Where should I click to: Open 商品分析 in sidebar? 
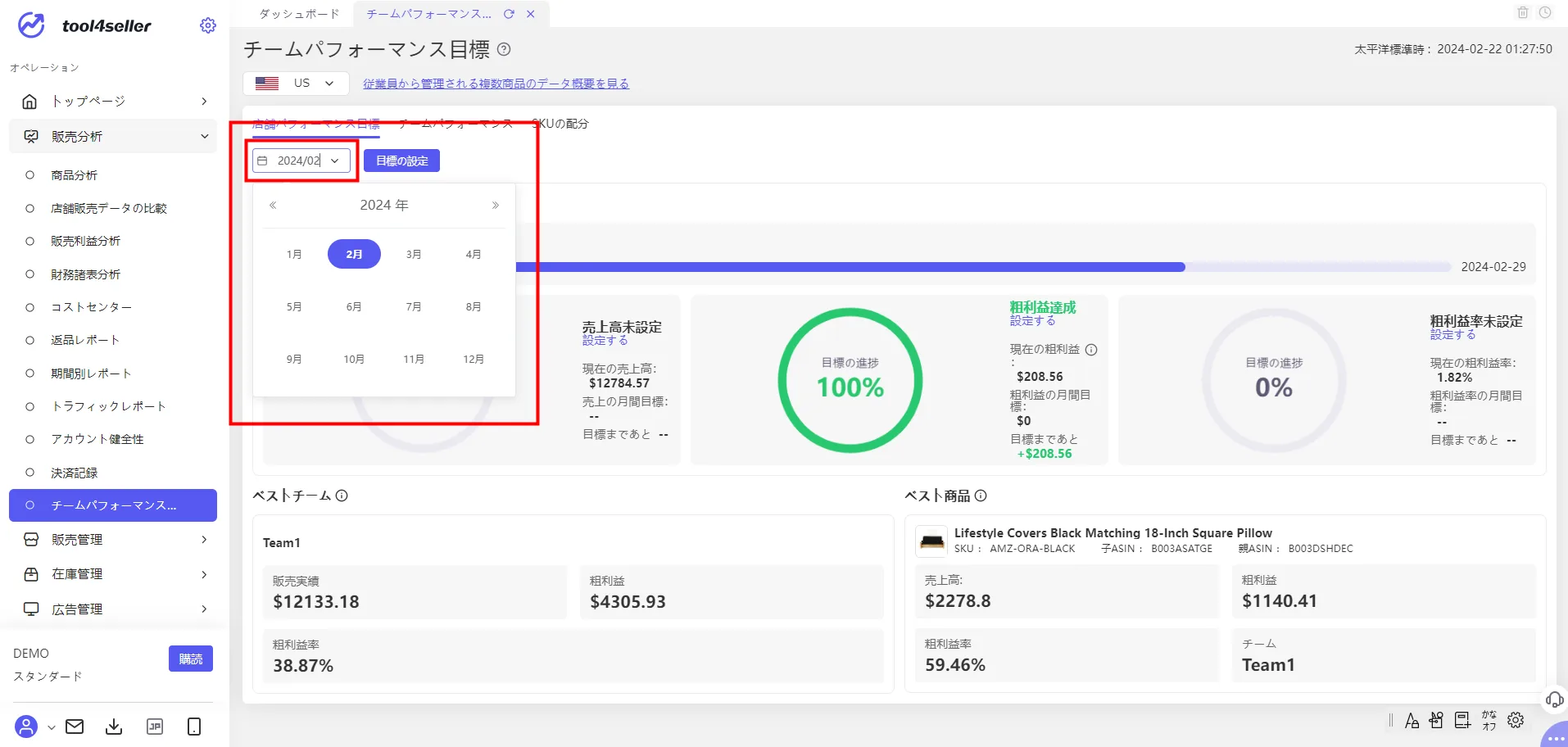pos(74,175)
